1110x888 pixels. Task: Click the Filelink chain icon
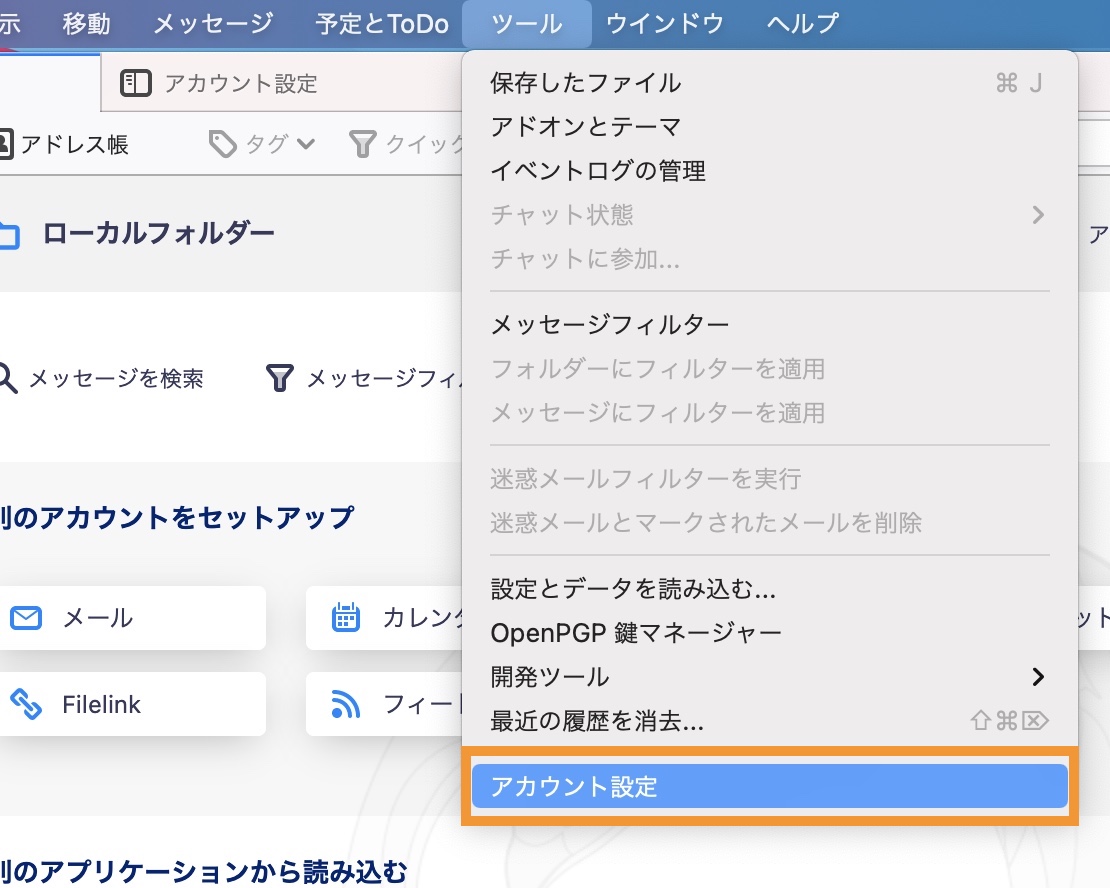pos(26,704)
